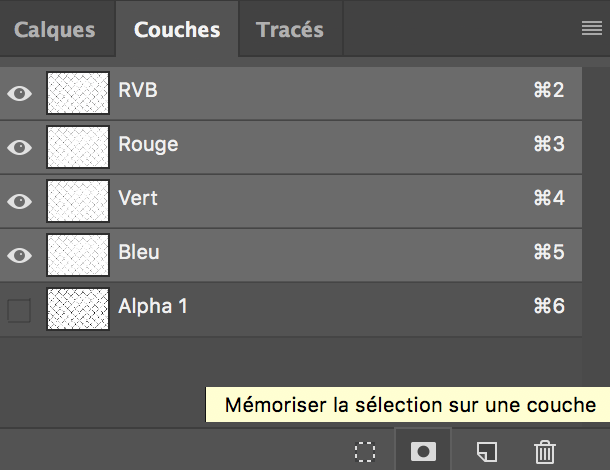Click the RVB channel thumbnail
Viewport: 610px width, 470px height.
point(78,92)
